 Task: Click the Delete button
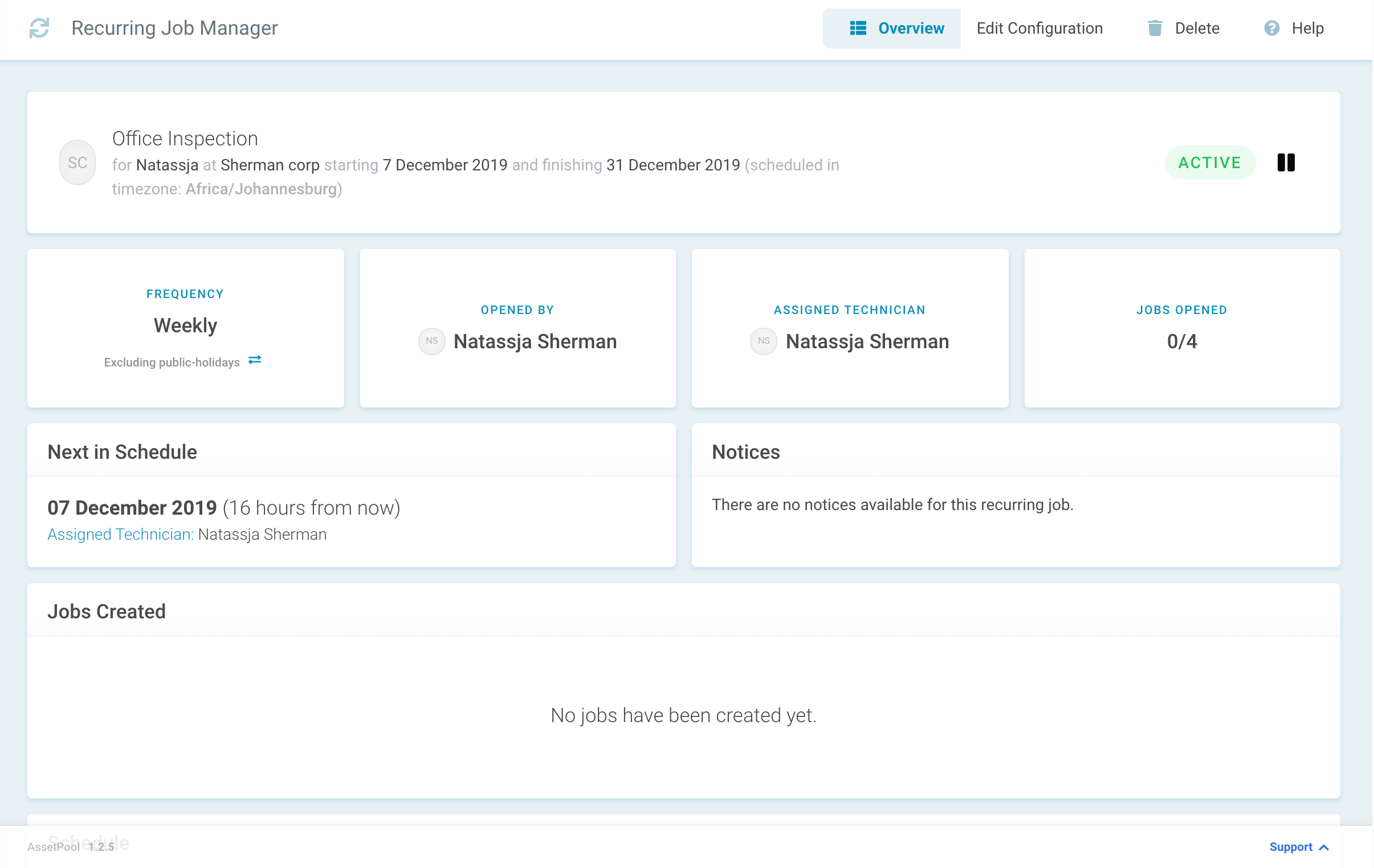tap(1197, 28)
